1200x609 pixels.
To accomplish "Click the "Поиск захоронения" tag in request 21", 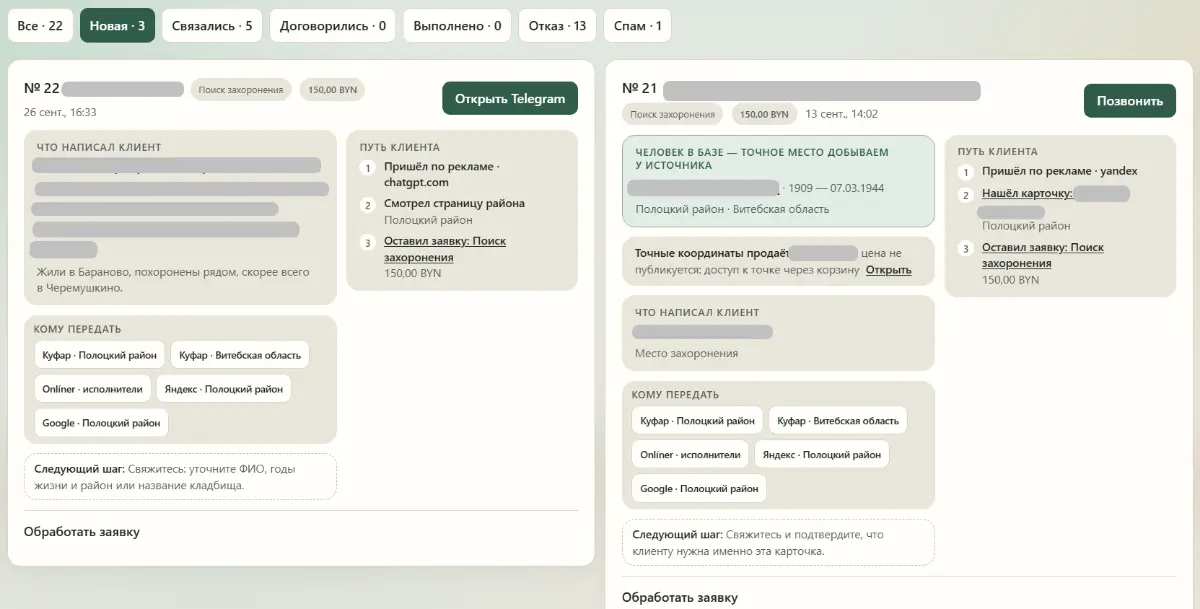I will 673,115.
